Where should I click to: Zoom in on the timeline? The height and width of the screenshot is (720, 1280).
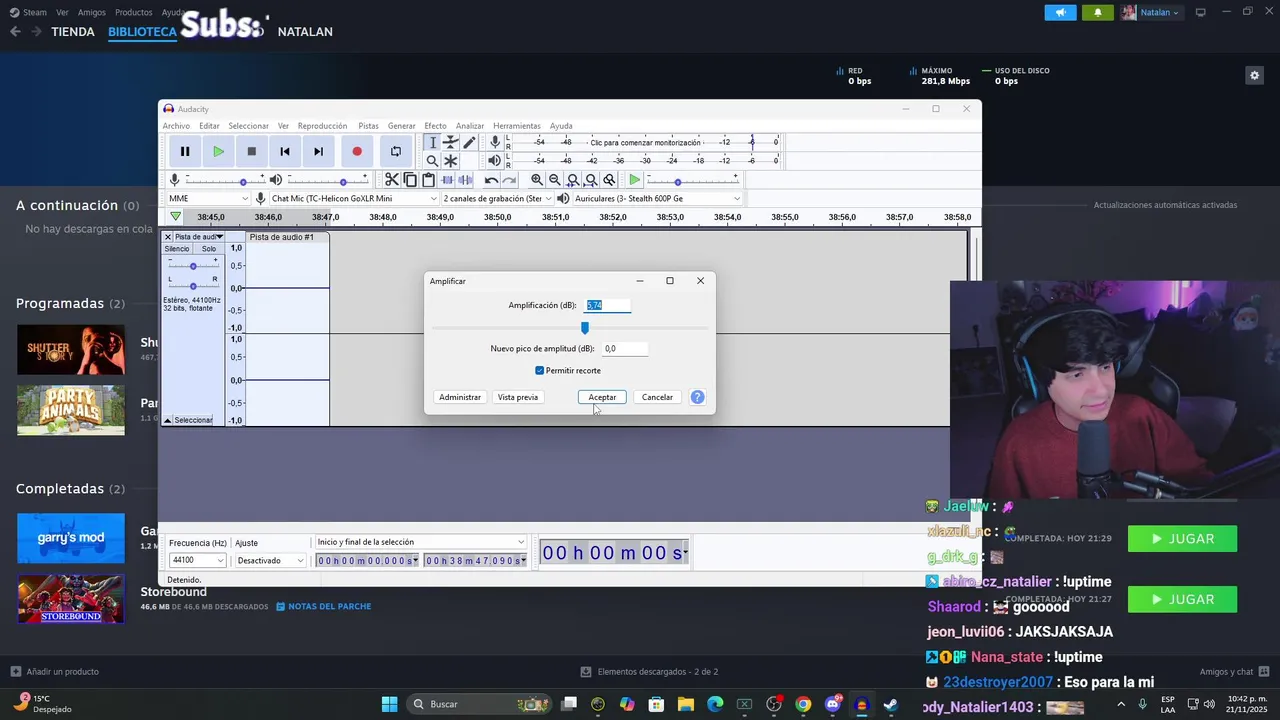pyautogui.click(x=537, y=180)
